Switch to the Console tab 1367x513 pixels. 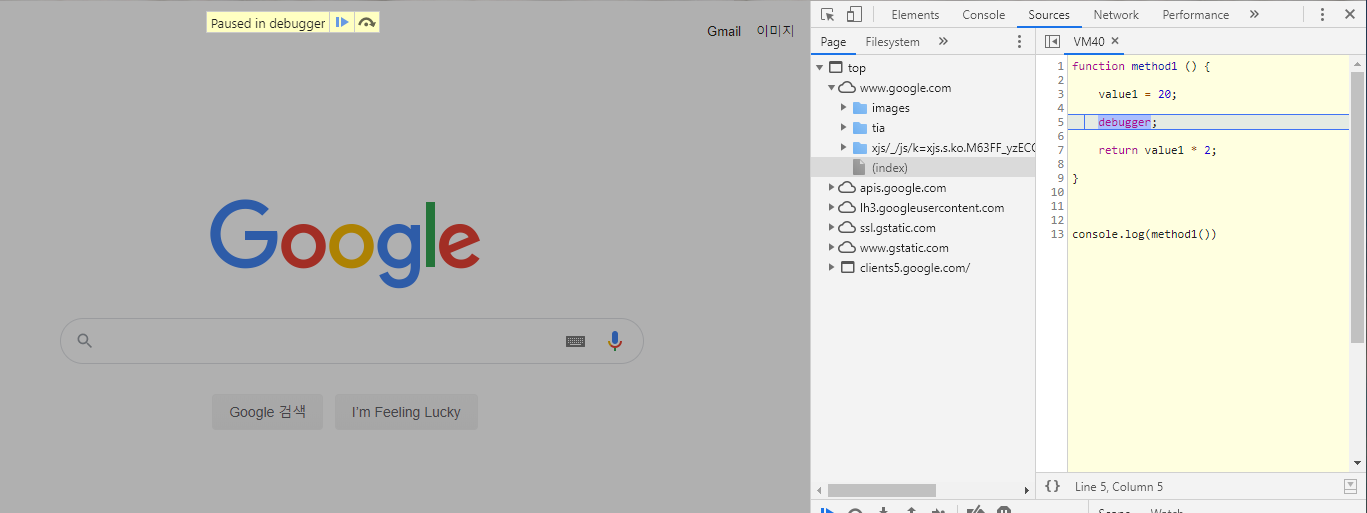pyautogui.click(x=984, y=15)
